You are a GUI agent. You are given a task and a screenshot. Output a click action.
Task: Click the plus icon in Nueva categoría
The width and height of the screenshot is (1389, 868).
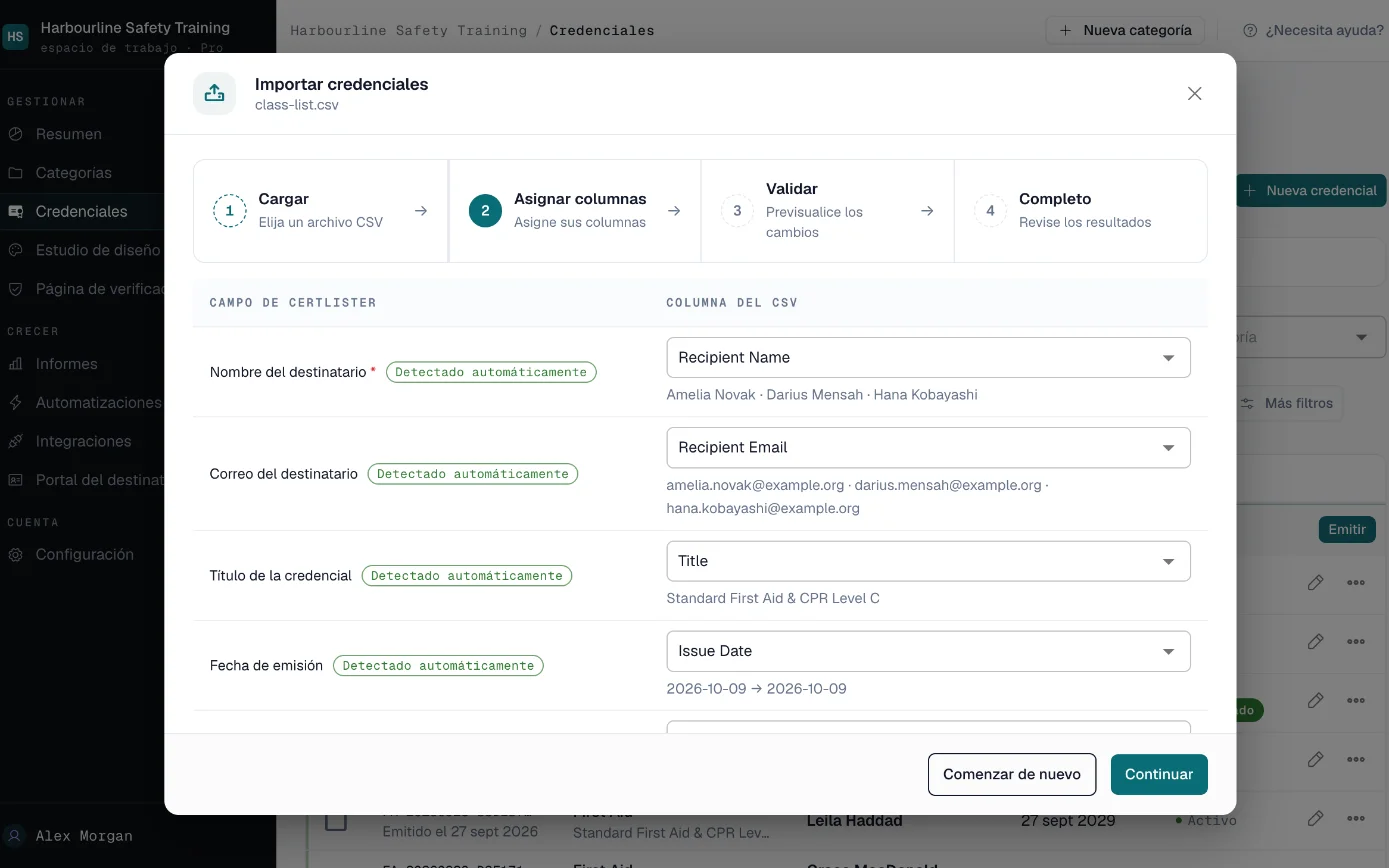coord(1066,30)
